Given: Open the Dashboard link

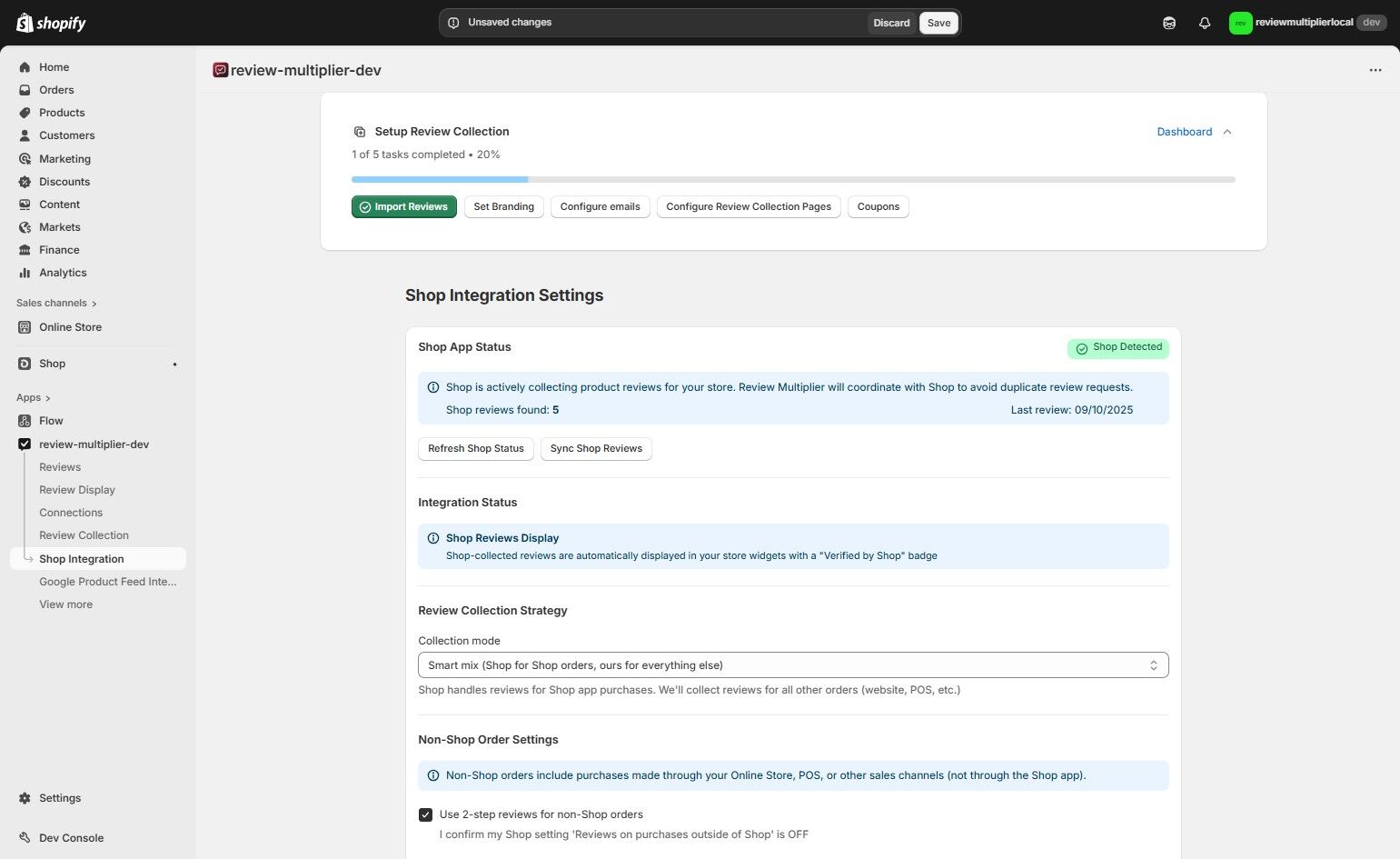Looking at the screenshot, I should [x=1185, y=132].
